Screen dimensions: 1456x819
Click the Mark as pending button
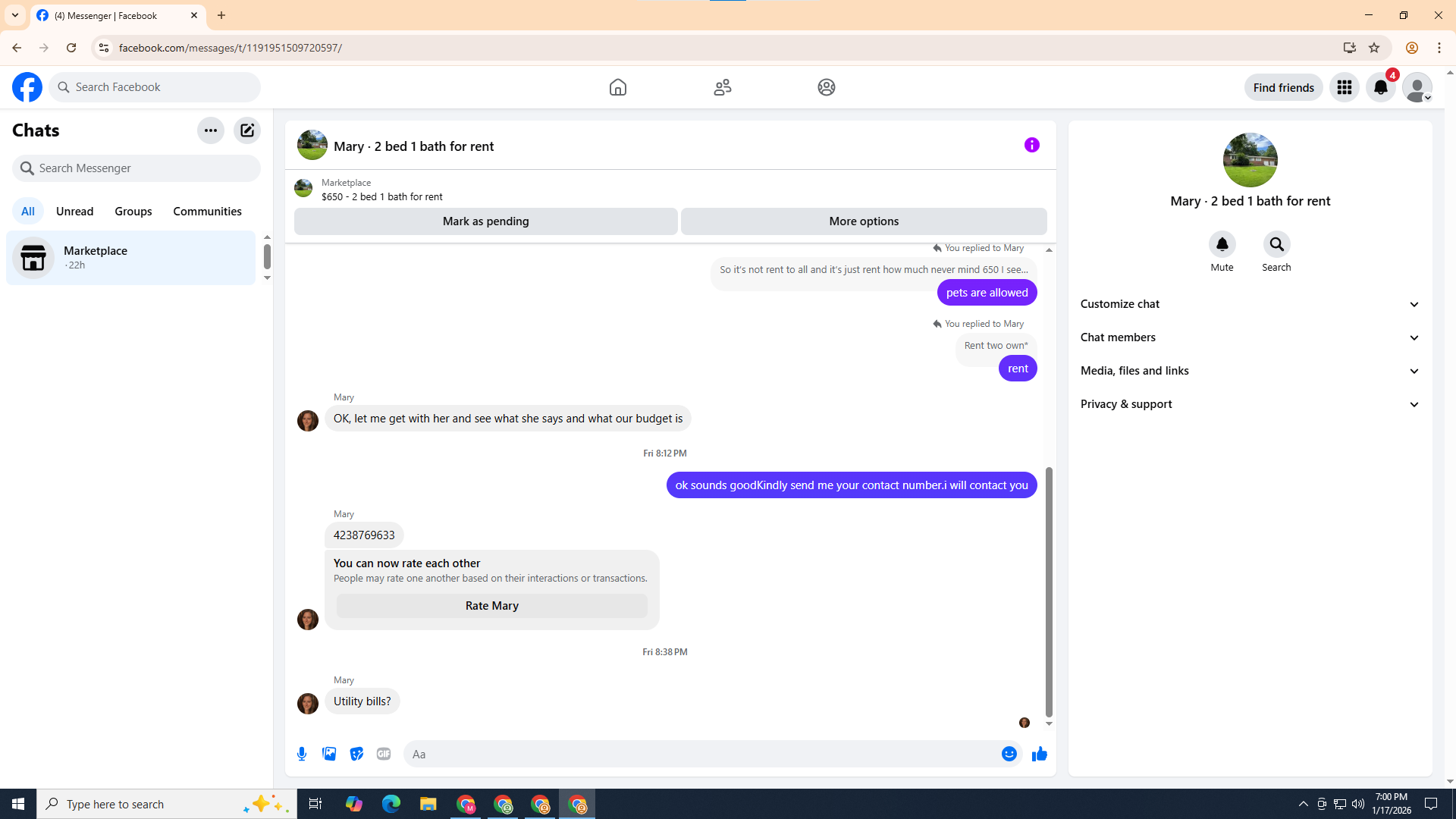tap(485, 221)
